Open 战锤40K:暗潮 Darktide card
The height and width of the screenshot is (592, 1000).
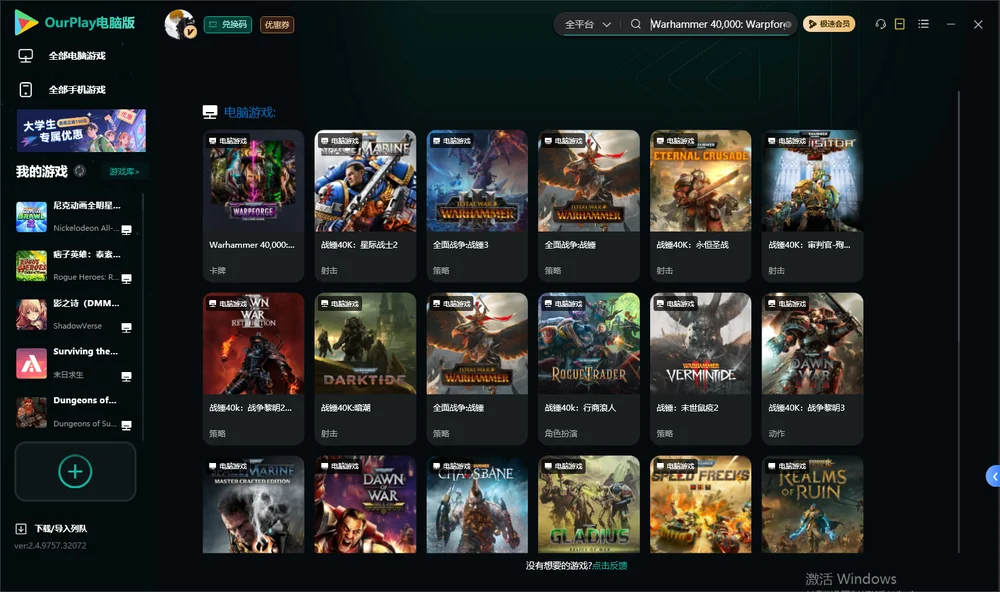pos(365,369)
